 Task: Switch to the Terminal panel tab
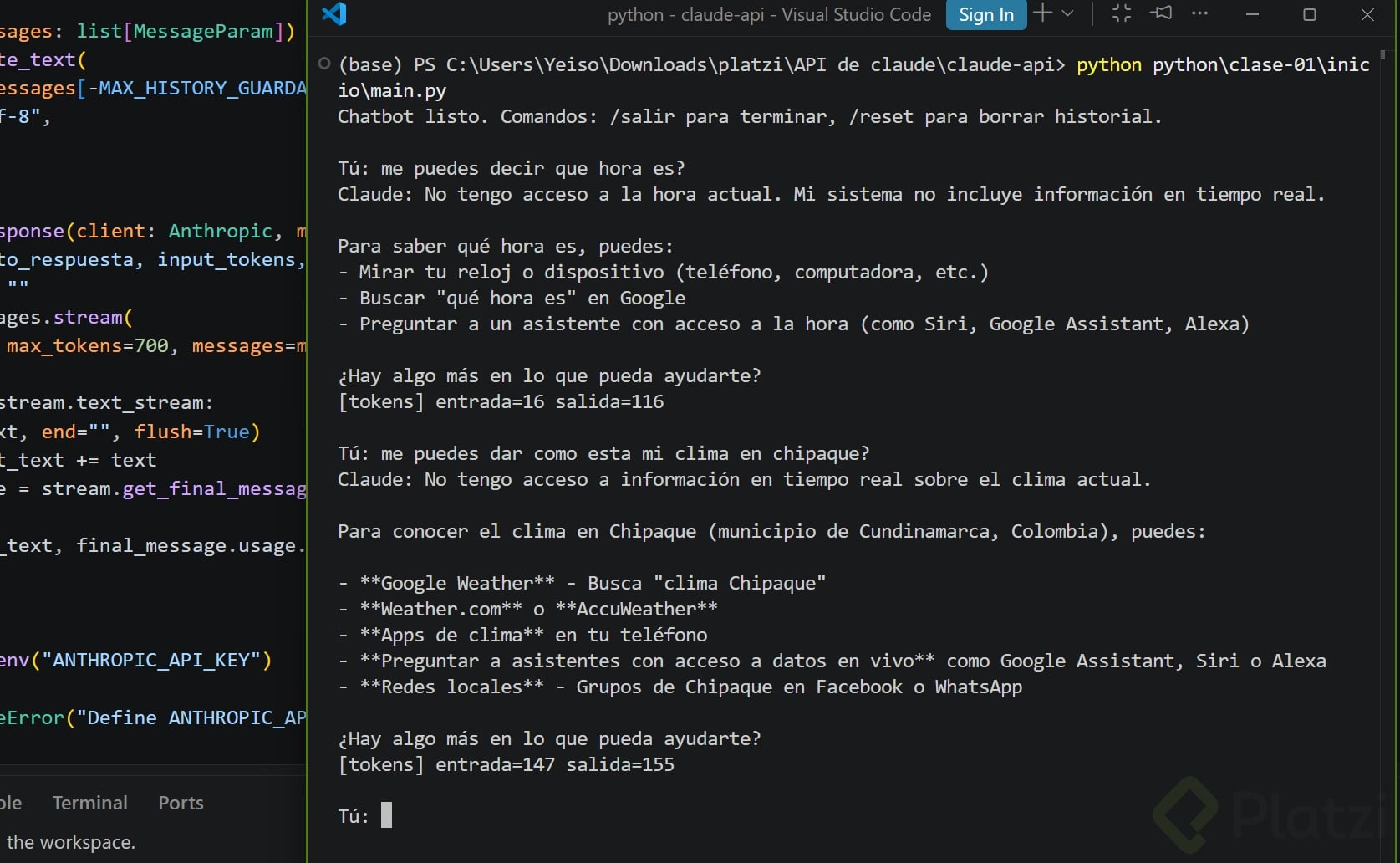89,803
